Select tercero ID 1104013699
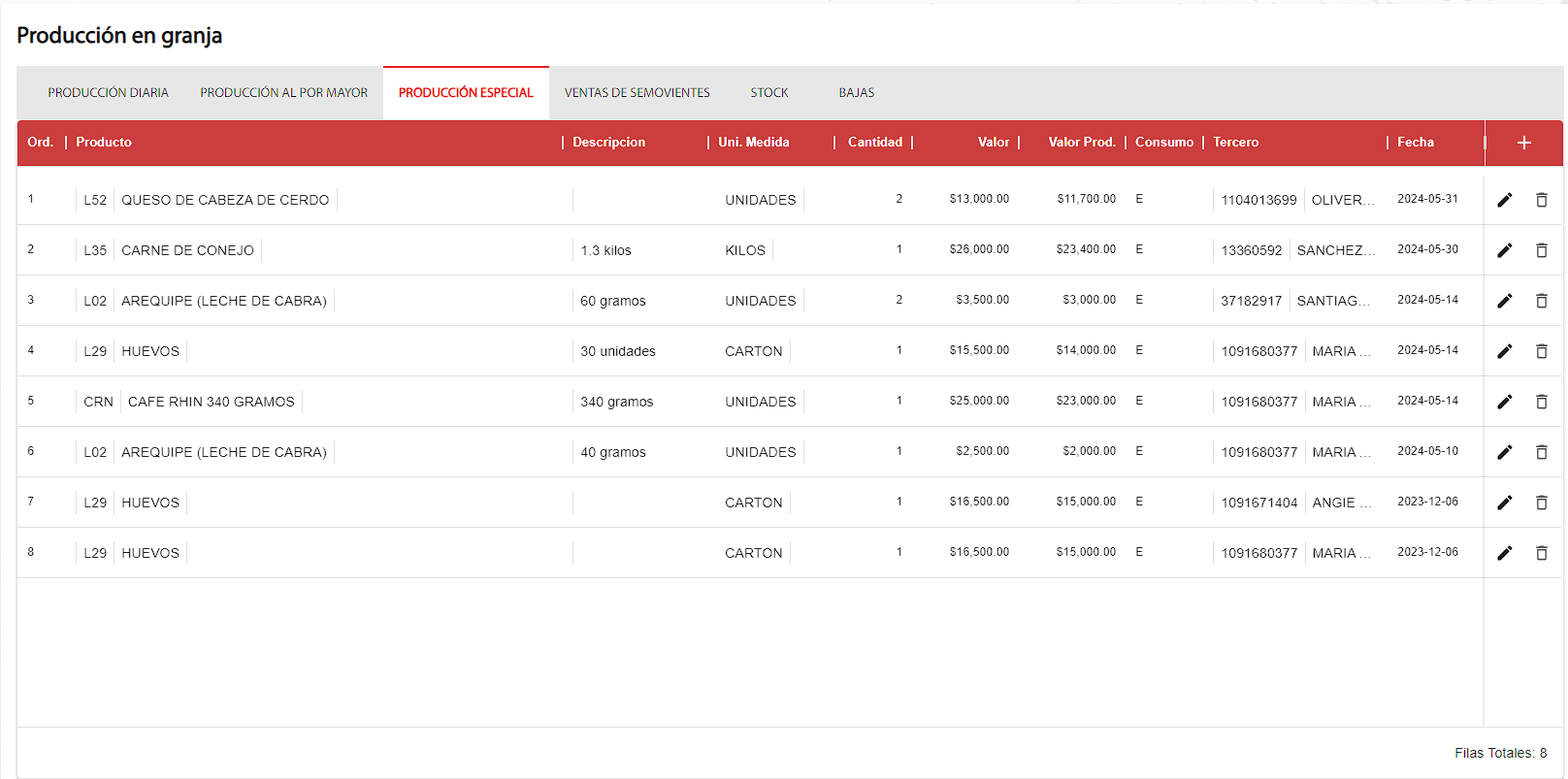Image resolution: width=1568 pixels, height=779 pixels. (1258, 200)
